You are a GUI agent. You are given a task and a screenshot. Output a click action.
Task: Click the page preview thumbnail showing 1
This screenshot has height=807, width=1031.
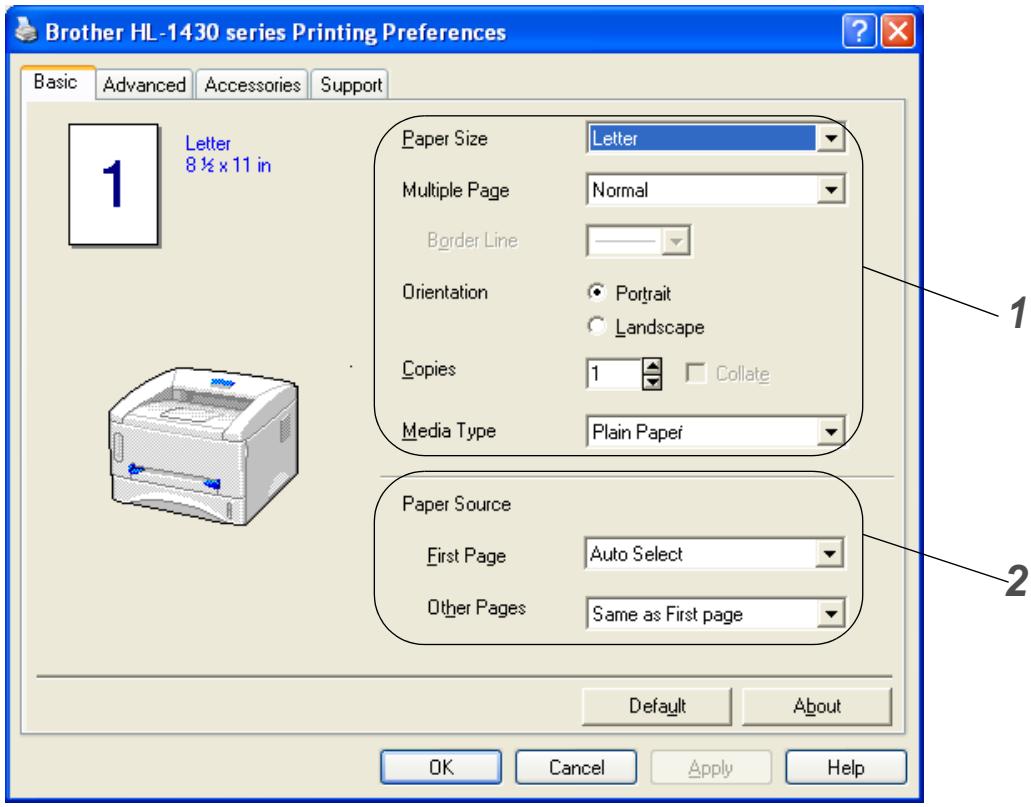tap(114, 185)
